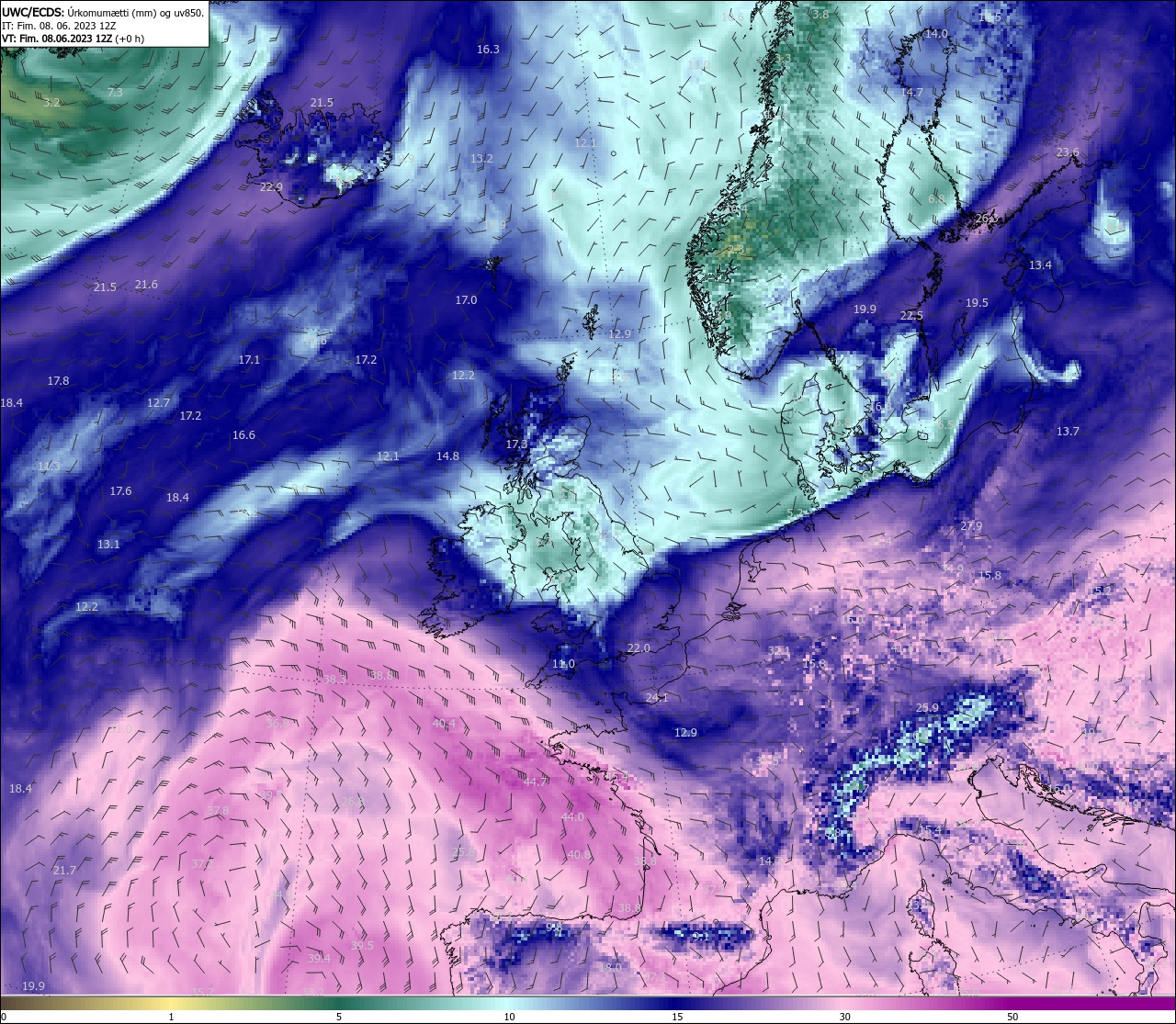Click the '44.0' value near western France
This screenshot has width=1176, height=1024.
point(571,817)
